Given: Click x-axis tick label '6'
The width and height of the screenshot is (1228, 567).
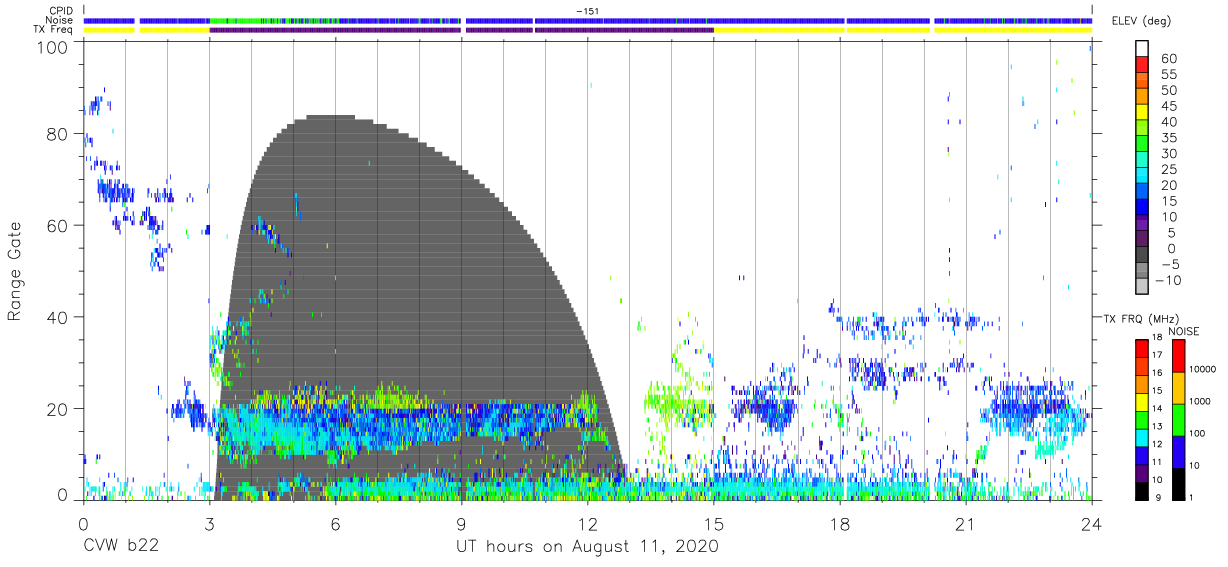Looking at the screenshot, I should [335, 523].
